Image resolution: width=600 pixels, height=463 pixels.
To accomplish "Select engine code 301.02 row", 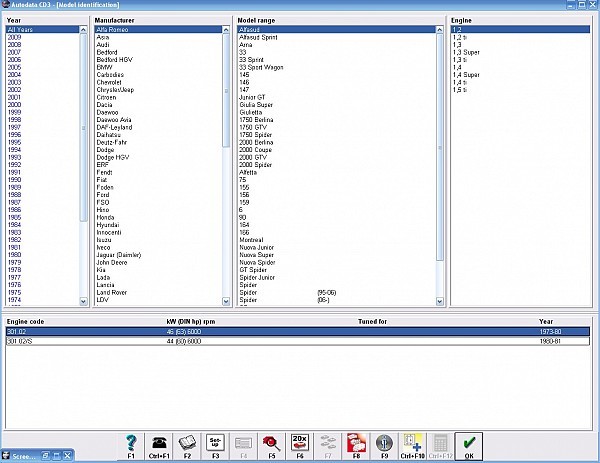I will pos(298,331).
